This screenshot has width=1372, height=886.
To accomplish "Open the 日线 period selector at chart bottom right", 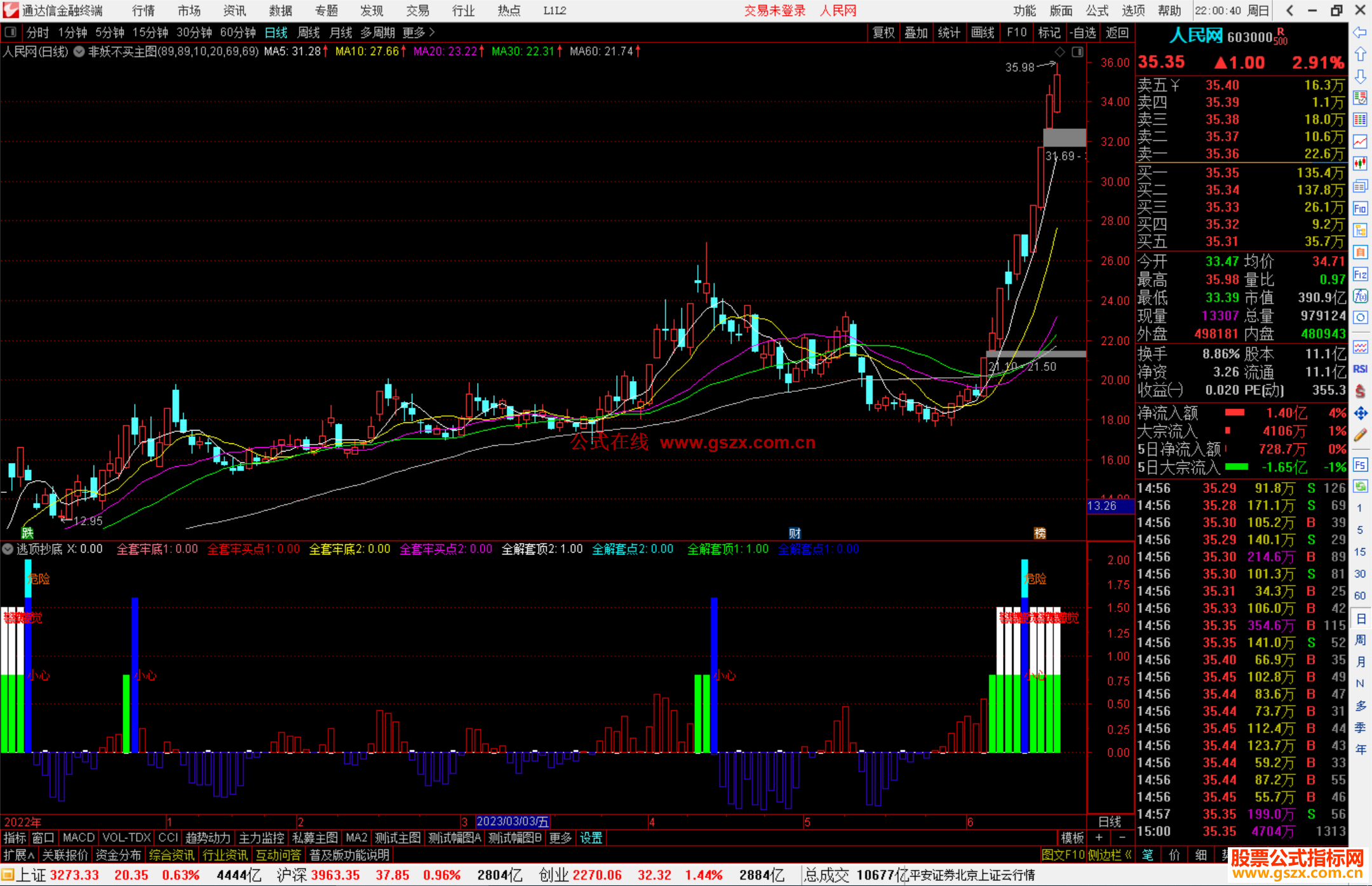I will click(x=1110, y=821).
